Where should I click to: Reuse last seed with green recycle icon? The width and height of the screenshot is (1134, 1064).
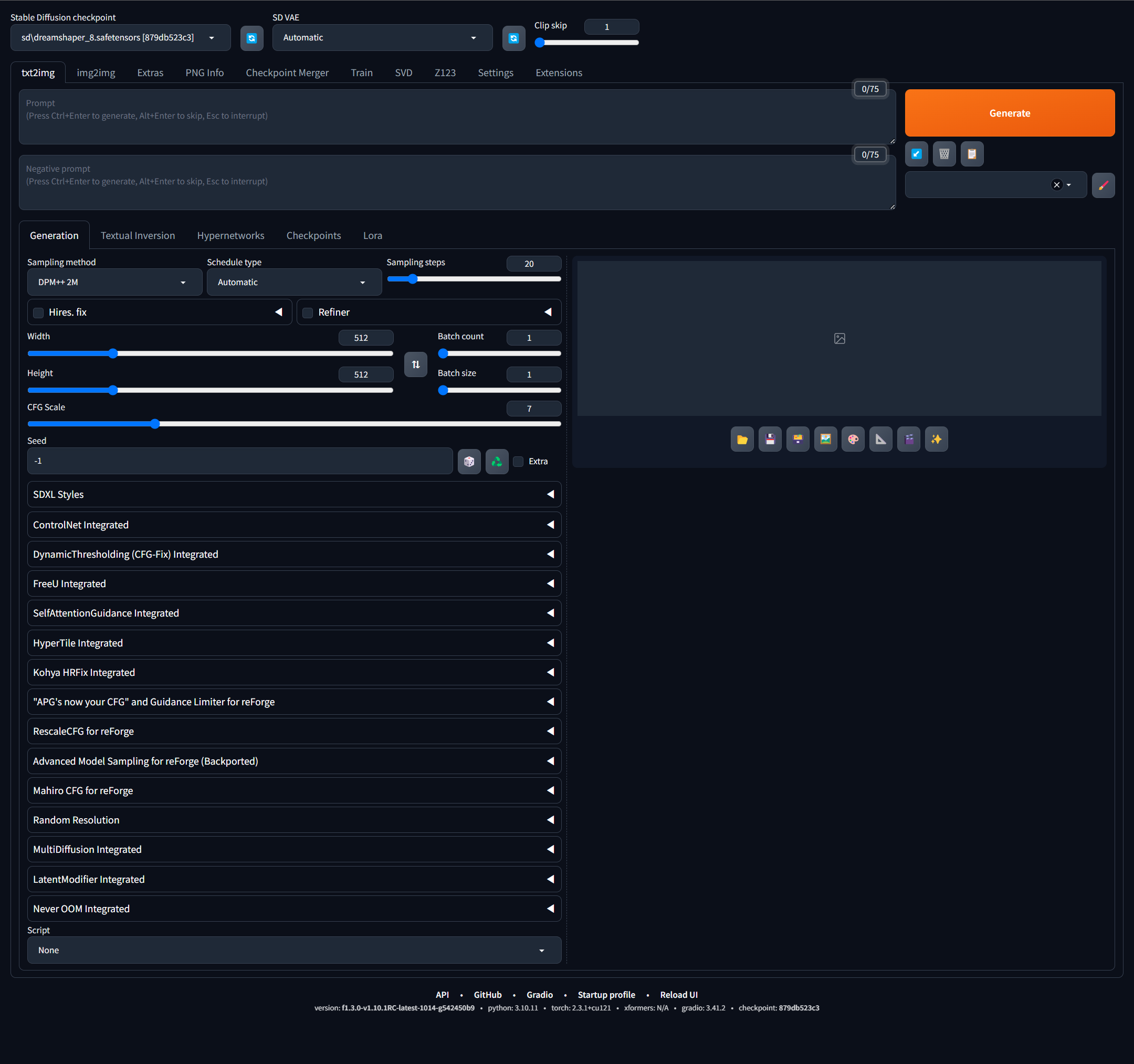pos(497,462)
